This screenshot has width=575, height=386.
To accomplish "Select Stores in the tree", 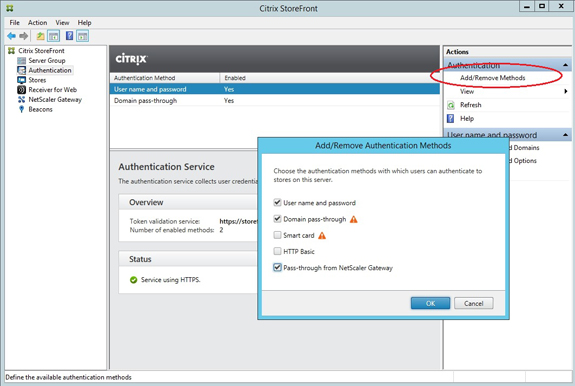I will tap(37, 80).
